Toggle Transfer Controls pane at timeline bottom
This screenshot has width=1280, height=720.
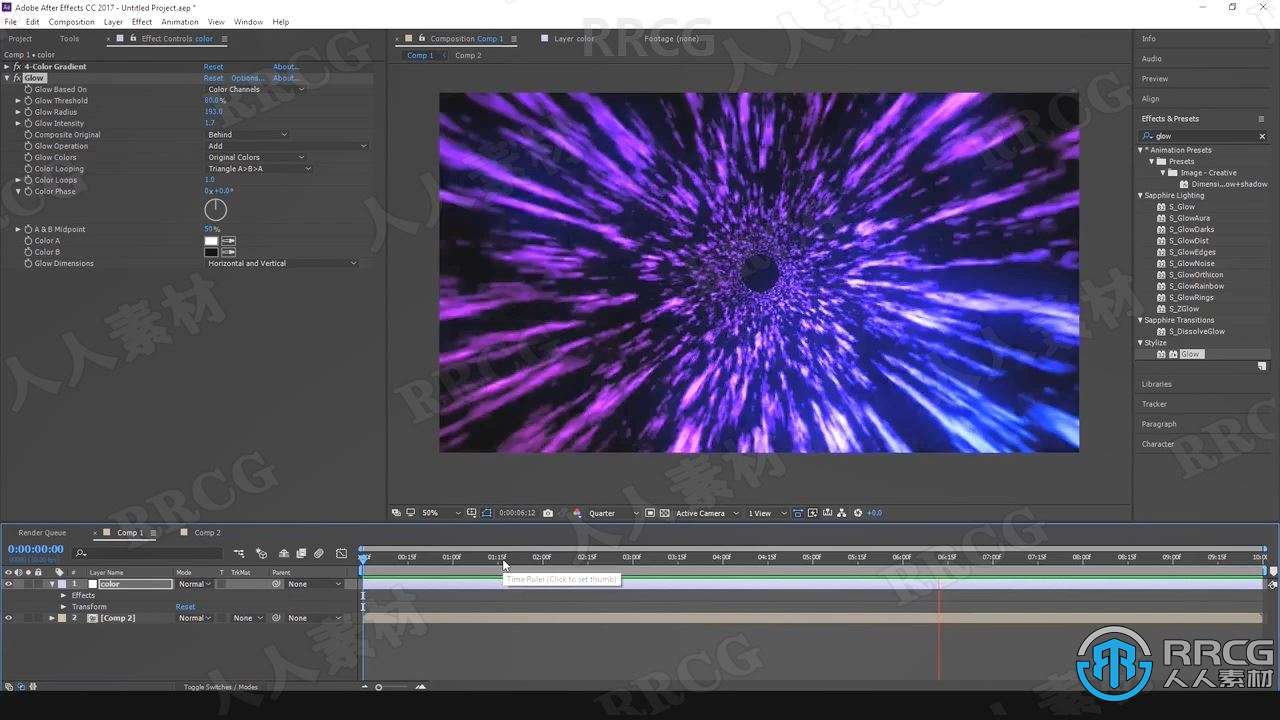click(x=21, y=687)
